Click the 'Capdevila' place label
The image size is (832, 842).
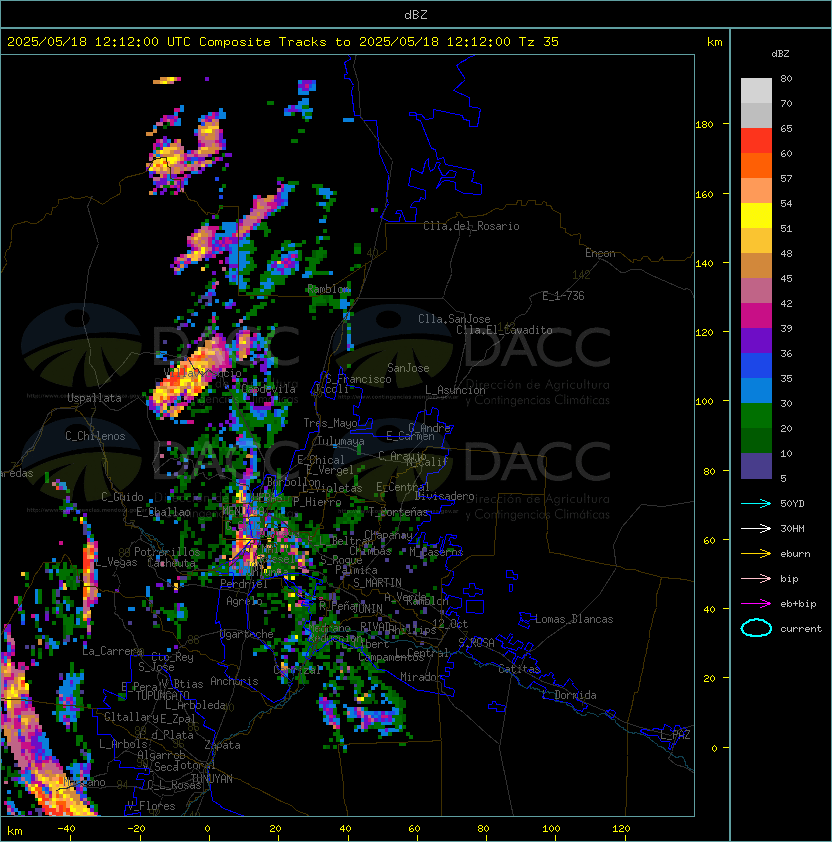[268, 389]
